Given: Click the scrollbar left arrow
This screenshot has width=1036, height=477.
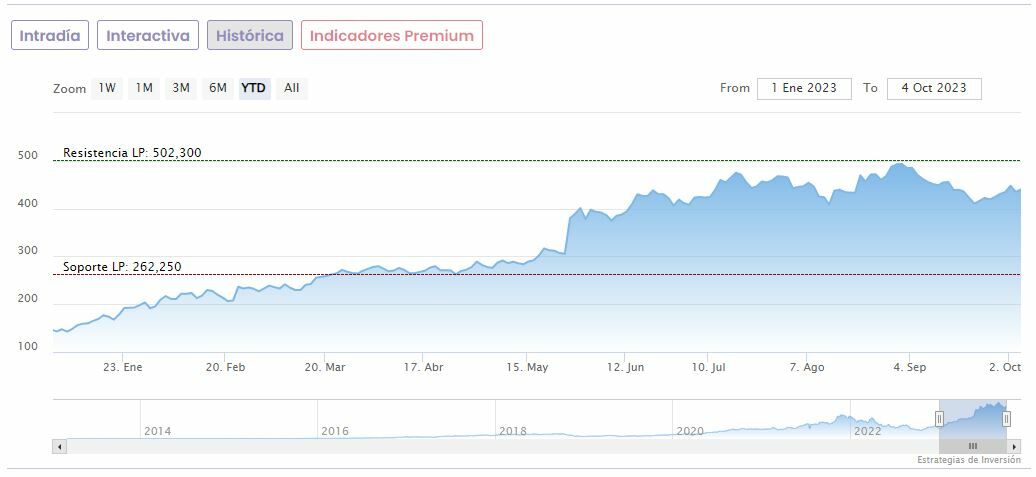Looking at the screenshot, I should [x=59, y=446].
